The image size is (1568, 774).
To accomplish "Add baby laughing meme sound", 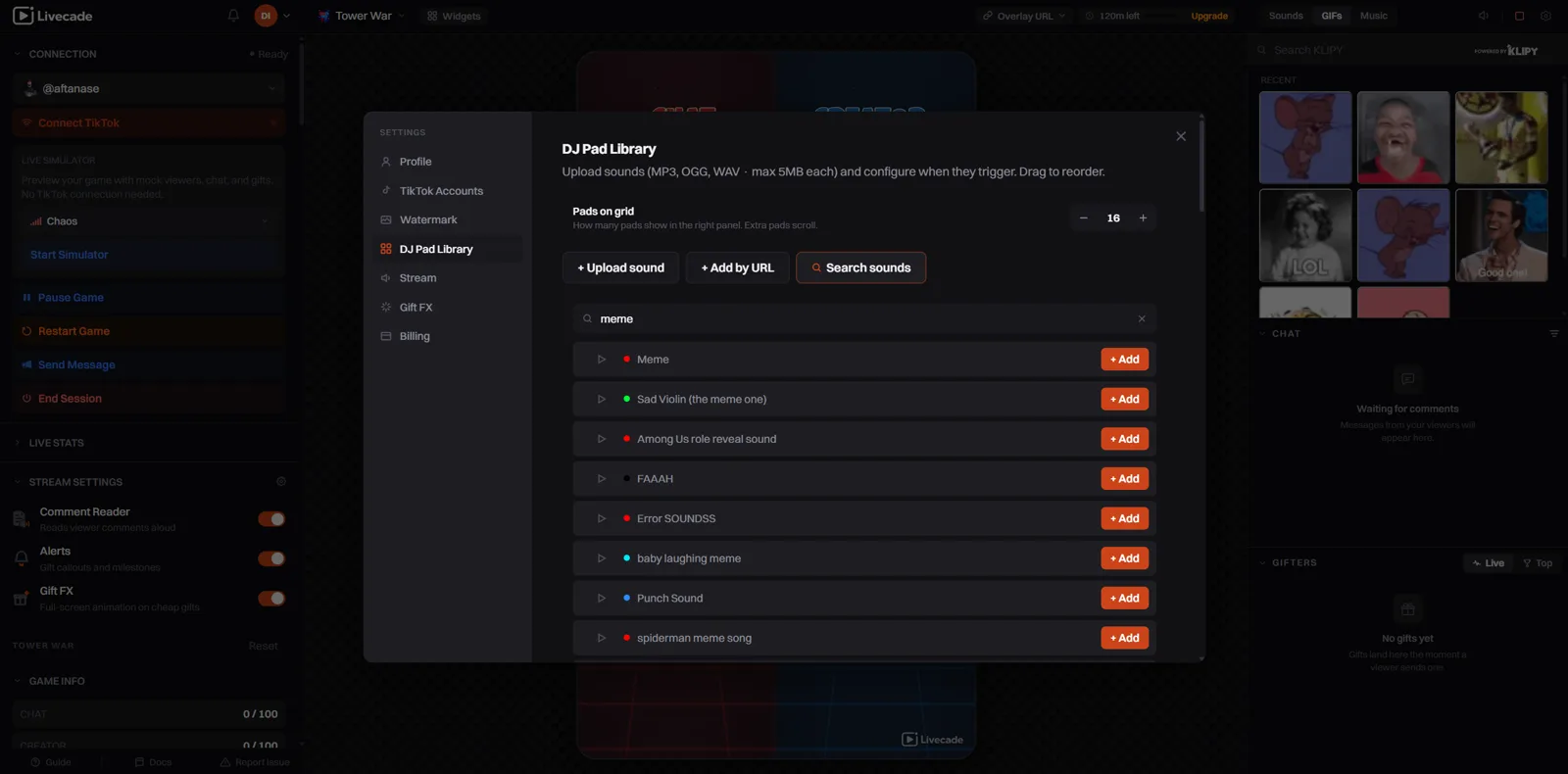I will point(1124,558).
